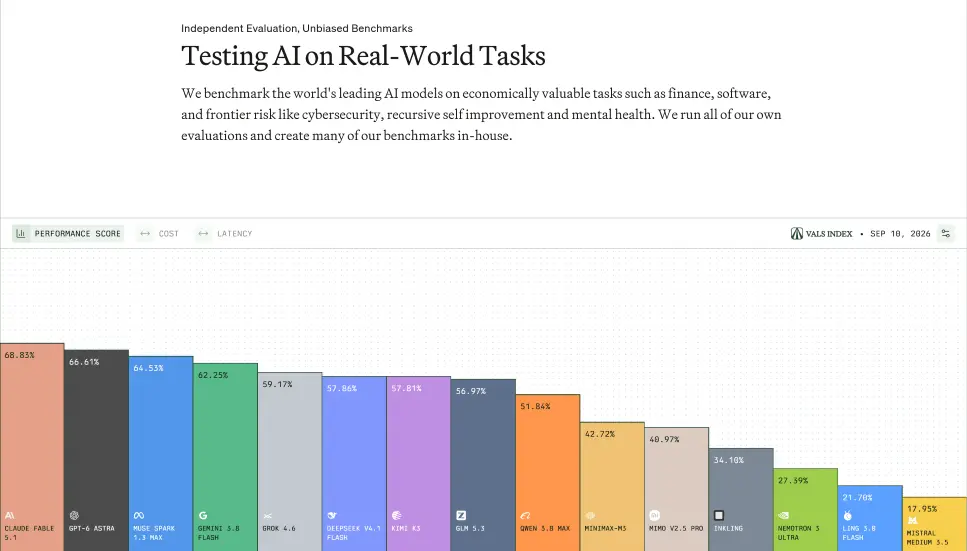Click the Vals Index logo icon
967x551 pixels.
797,233
